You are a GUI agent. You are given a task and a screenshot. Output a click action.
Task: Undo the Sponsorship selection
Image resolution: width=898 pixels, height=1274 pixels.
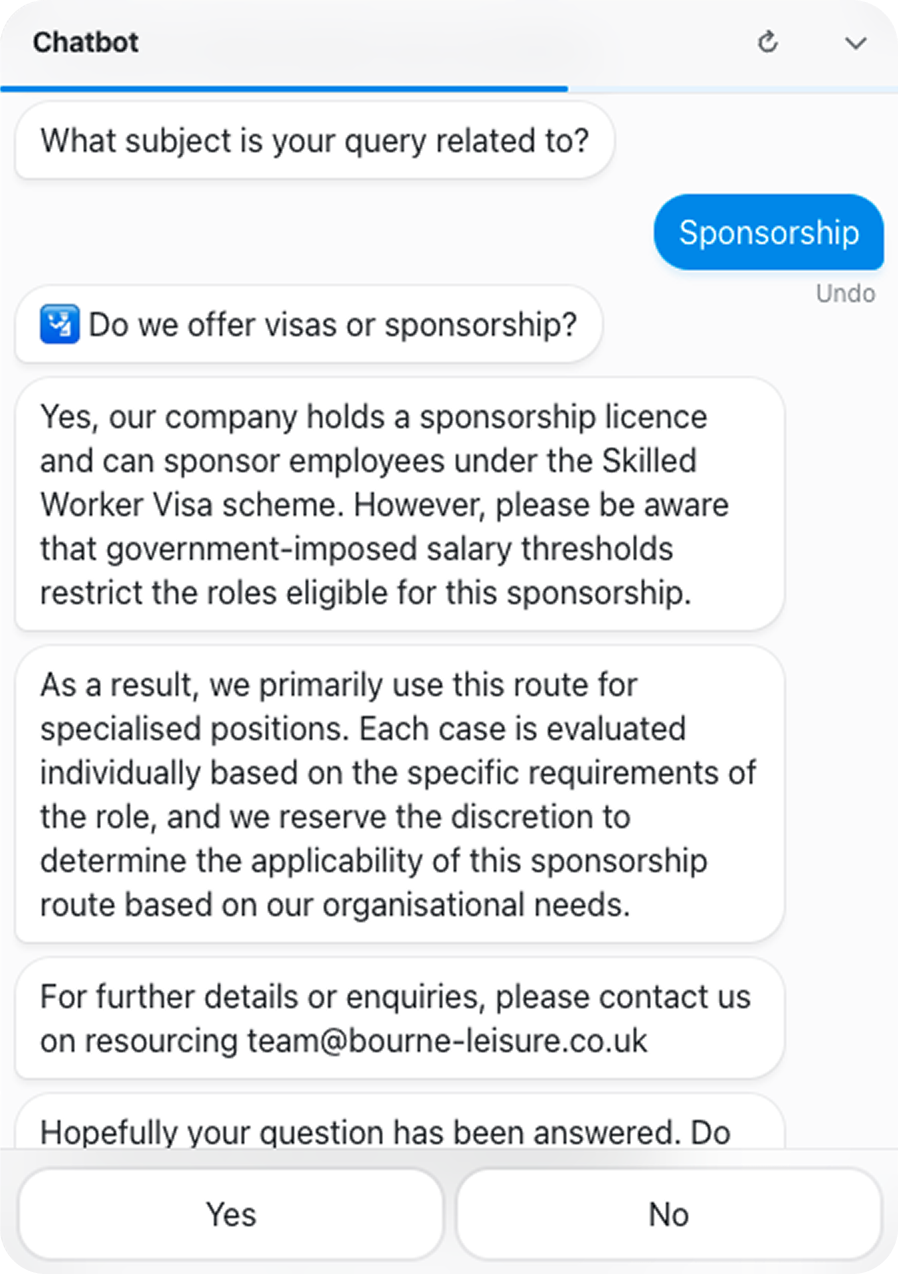pos(845,293)
